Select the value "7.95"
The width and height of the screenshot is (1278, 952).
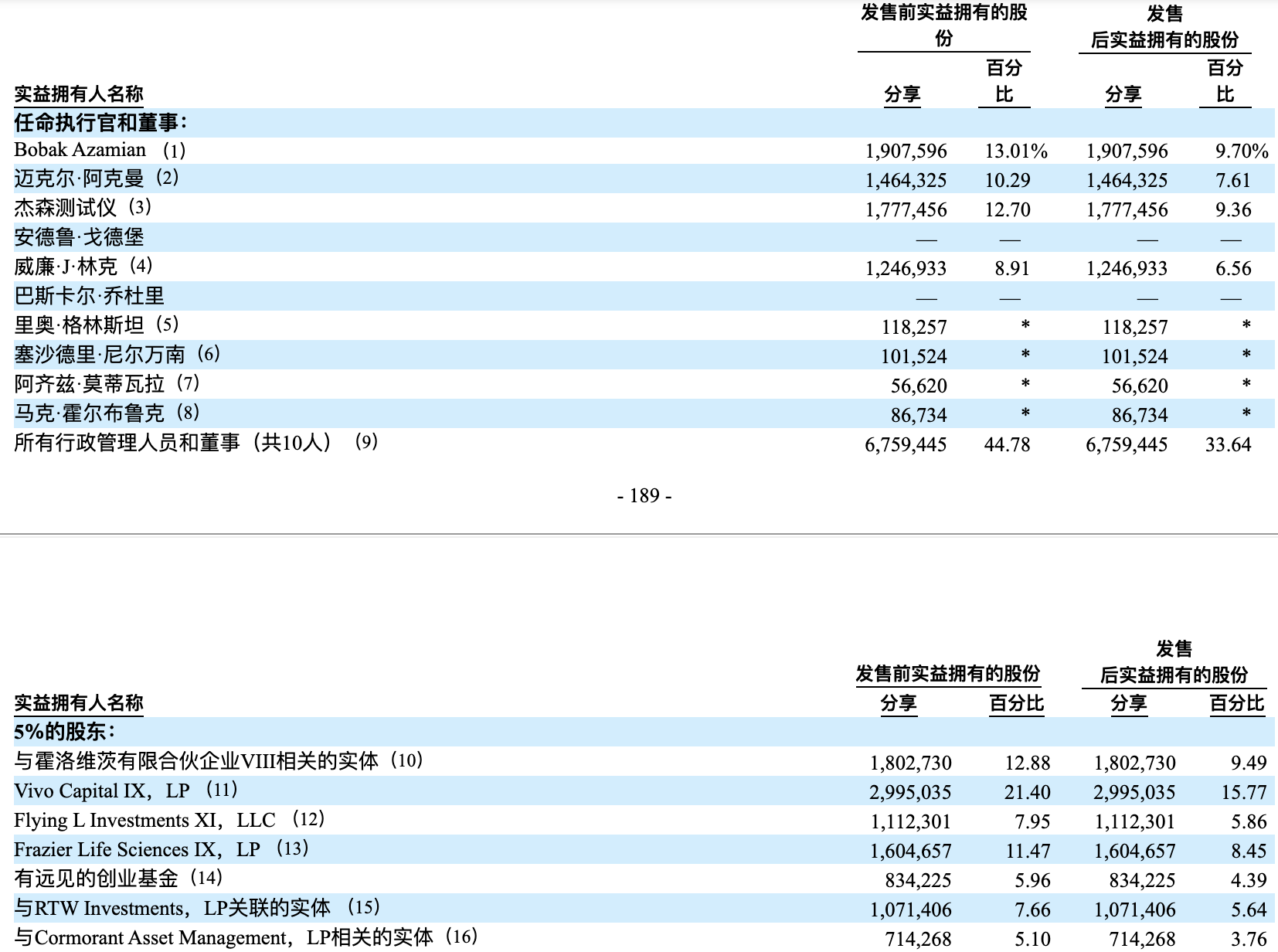[x=1032, y=822]
